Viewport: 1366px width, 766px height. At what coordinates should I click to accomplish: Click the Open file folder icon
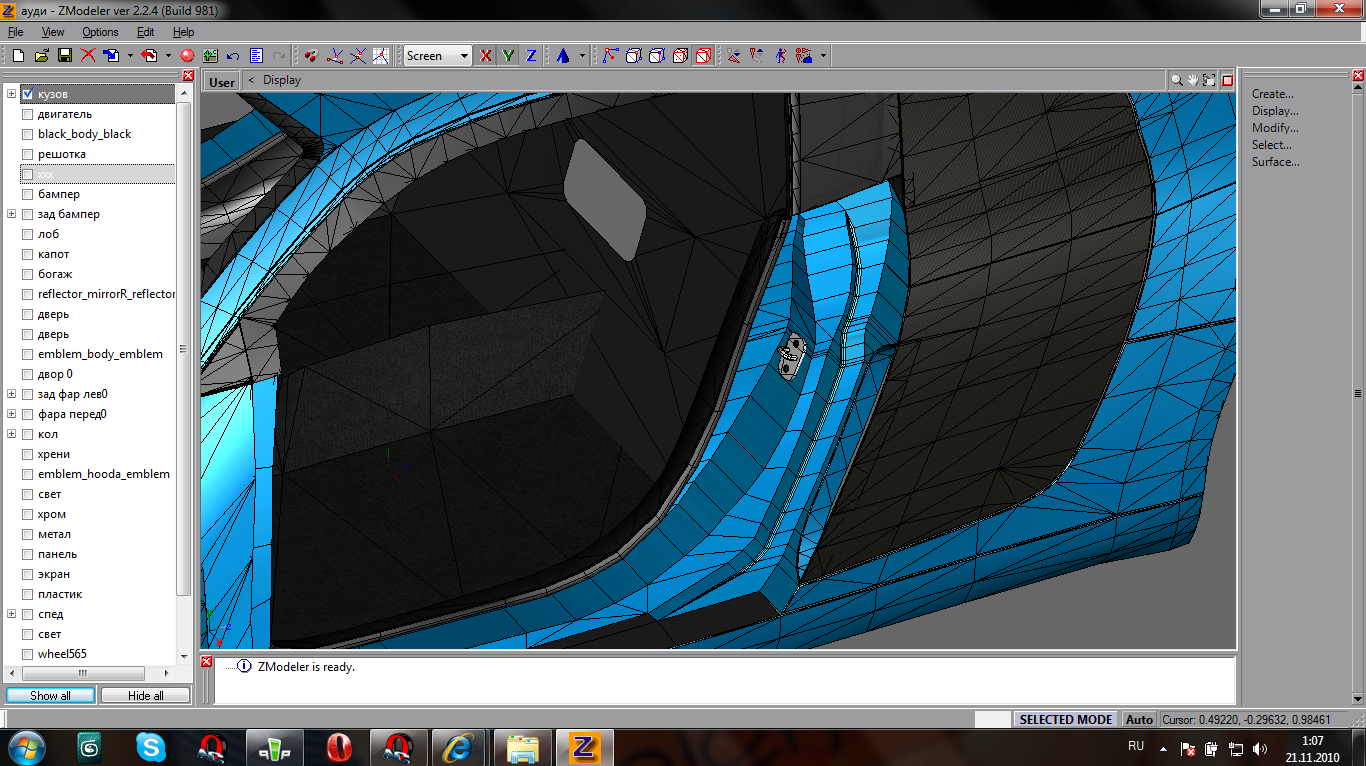tap(41, 56)
